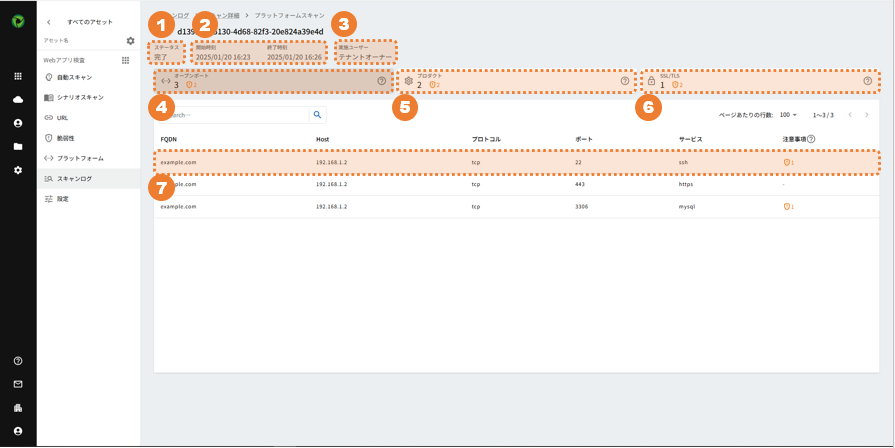
Task: Click the ポート column header
Action: point(583,139)
